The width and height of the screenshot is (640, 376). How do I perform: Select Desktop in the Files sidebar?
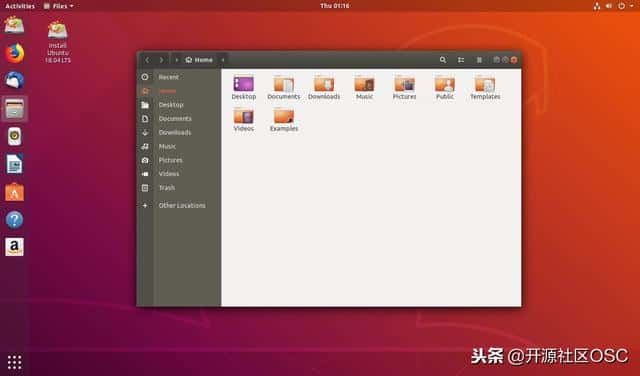pos(178,105)
